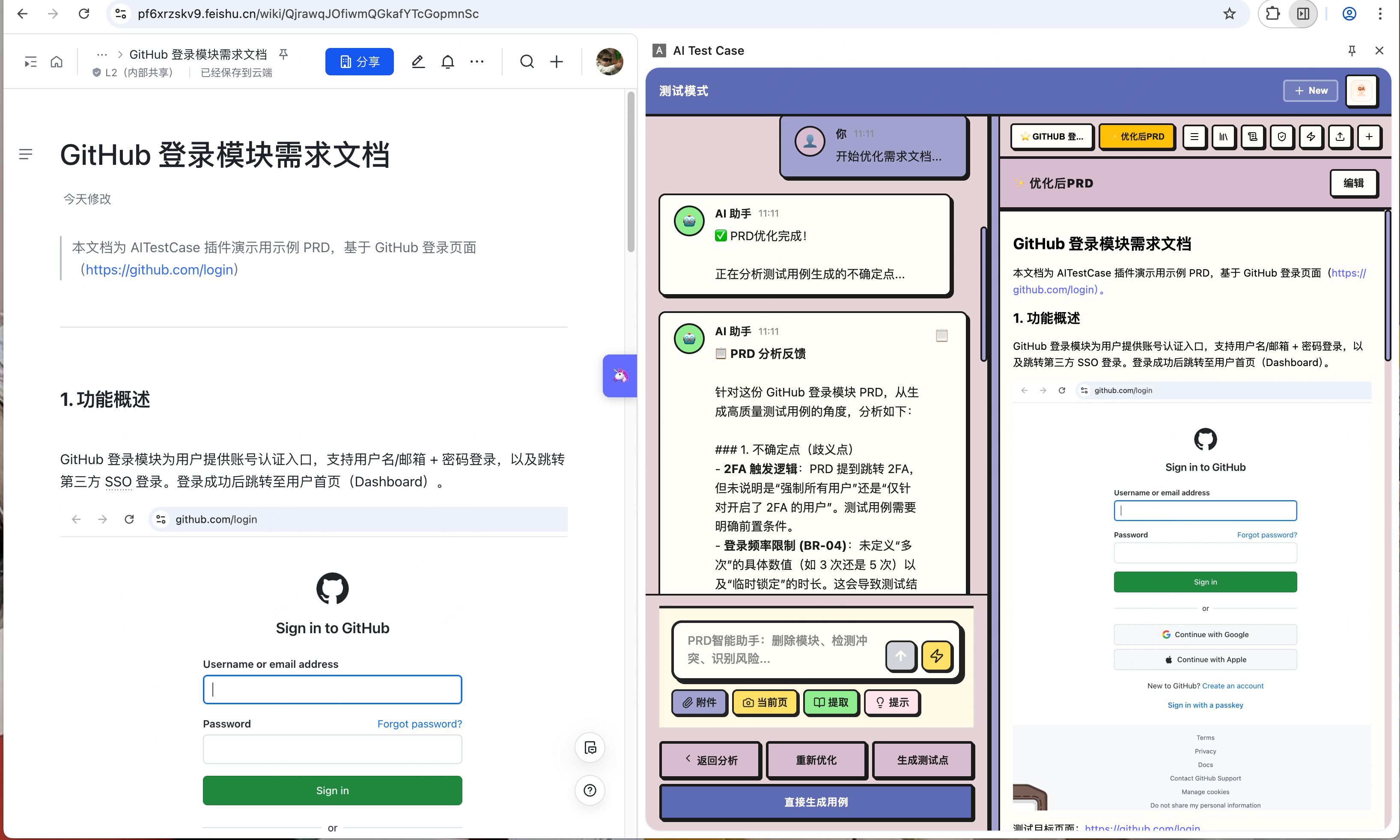Copy the PRD 分析反馈 message via clipboard icon

pyautogui.click(x=941, y=335)
